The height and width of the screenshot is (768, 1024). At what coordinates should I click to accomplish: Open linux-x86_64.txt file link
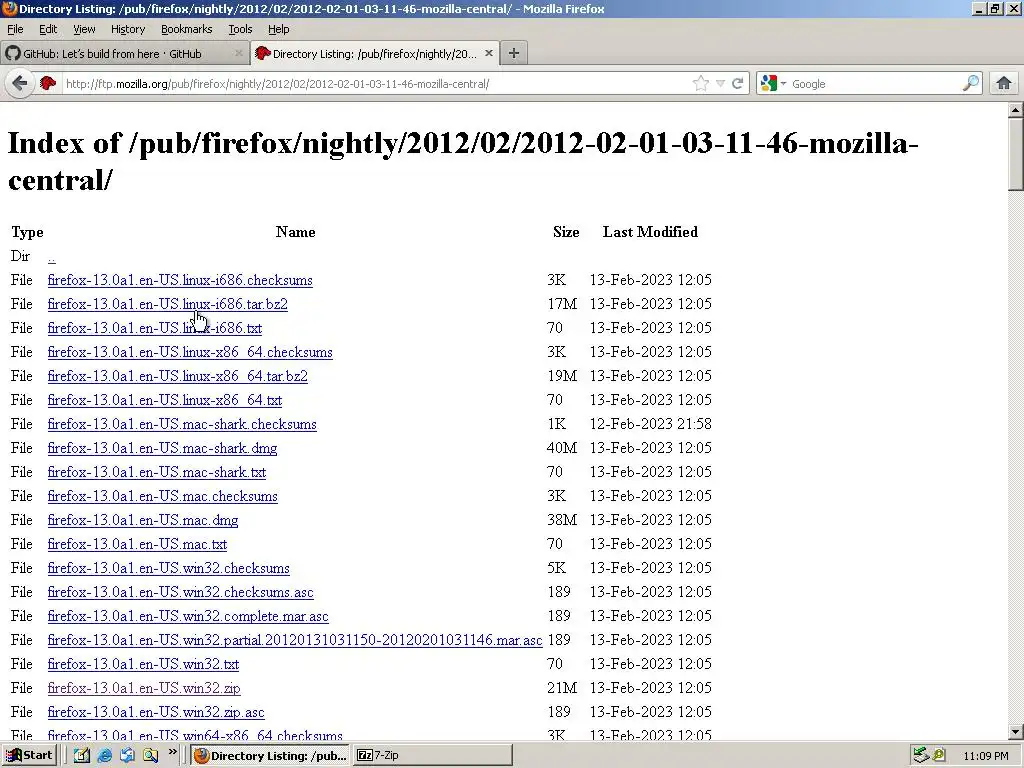tap(165, 400)
